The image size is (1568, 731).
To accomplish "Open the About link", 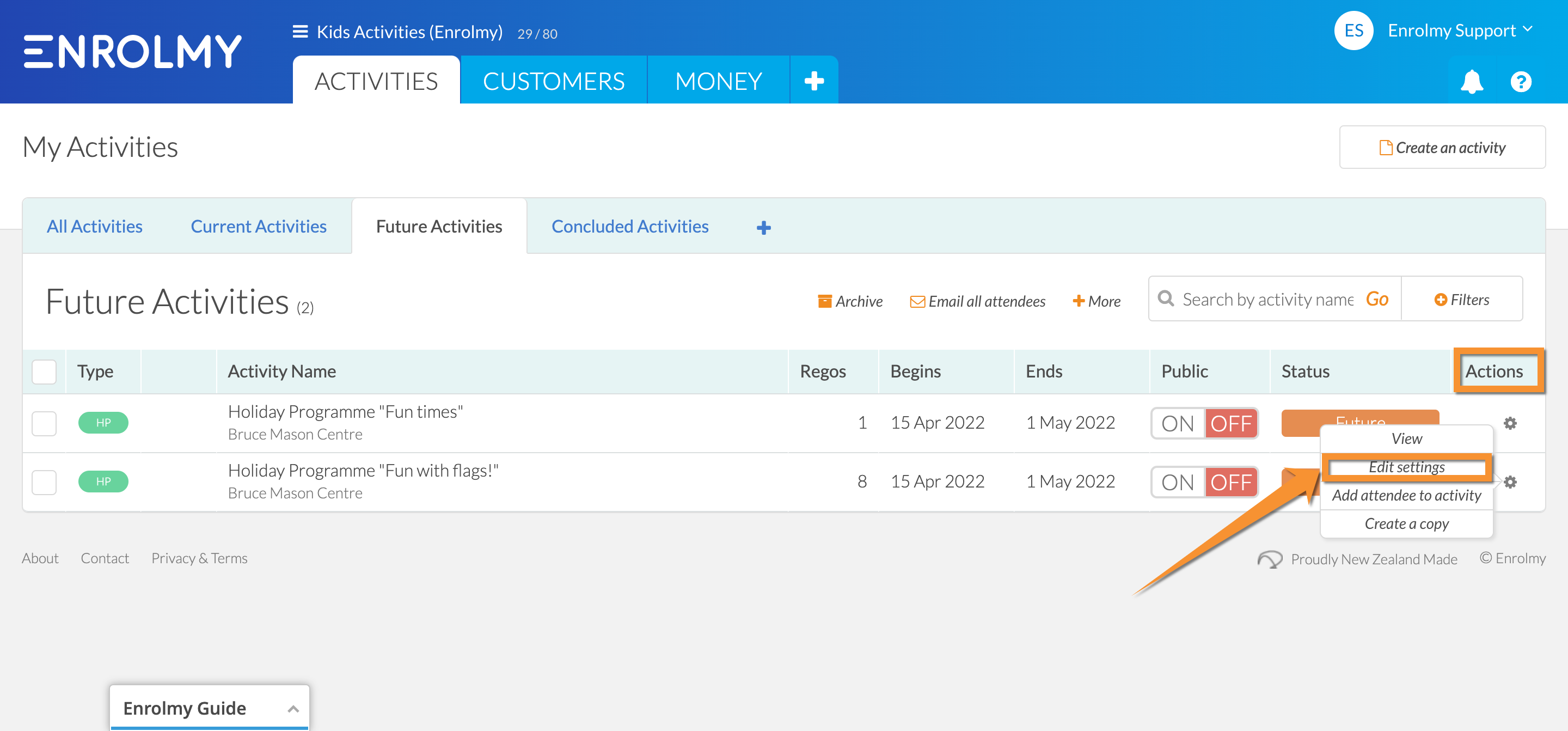I will 40,558.
